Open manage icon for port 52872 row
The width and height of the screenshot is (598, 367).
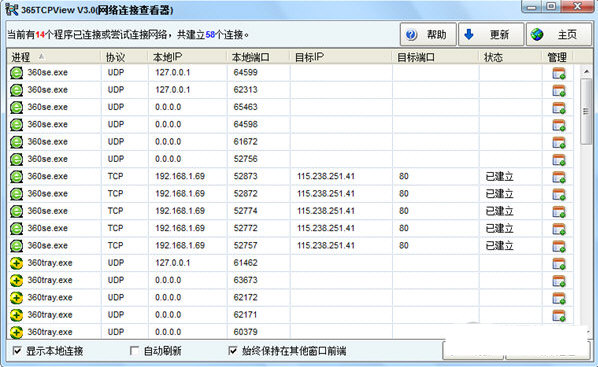click(559, 194)
